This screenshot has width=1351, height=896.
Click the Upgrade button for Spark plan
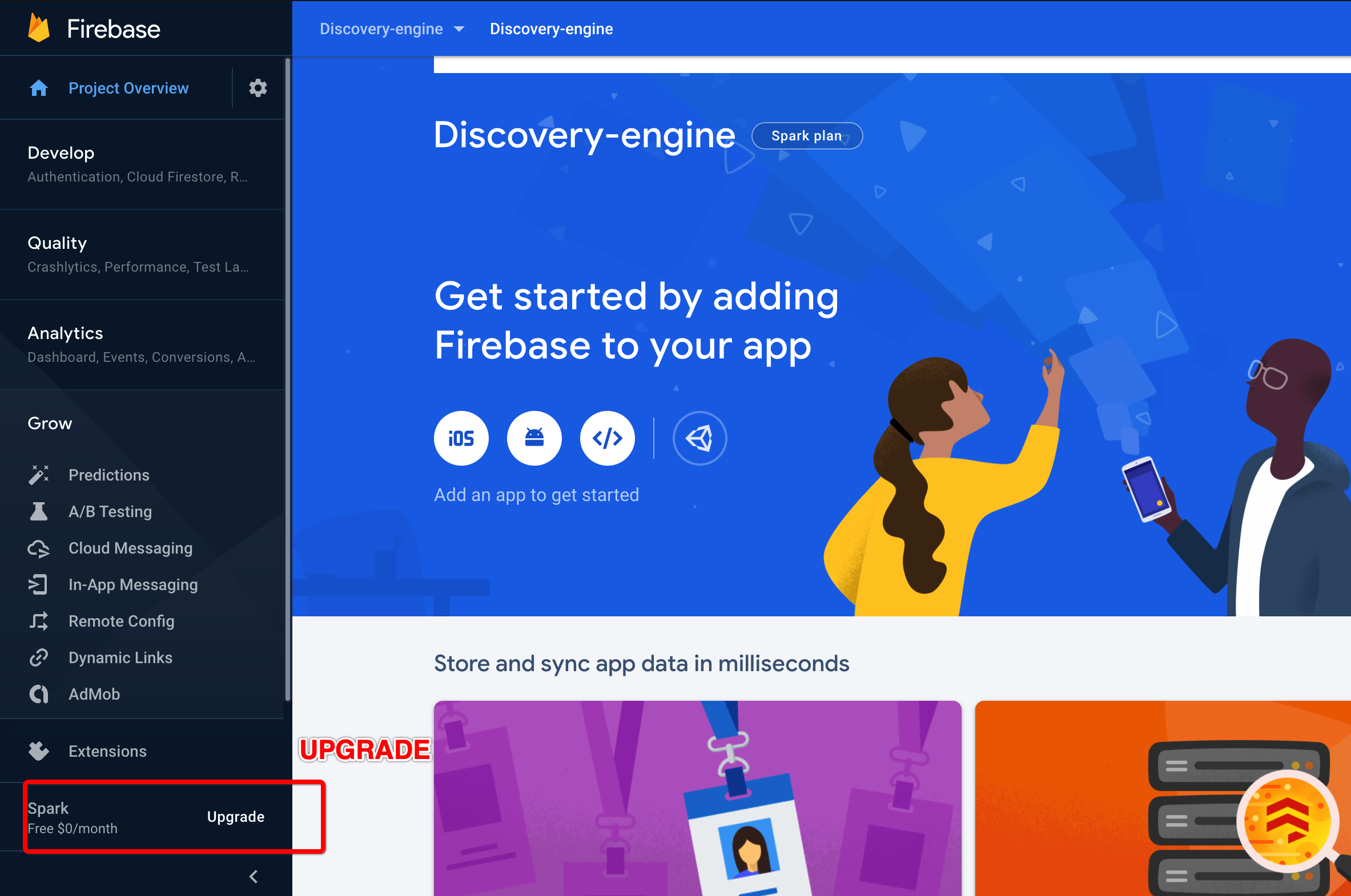point(236,817)
